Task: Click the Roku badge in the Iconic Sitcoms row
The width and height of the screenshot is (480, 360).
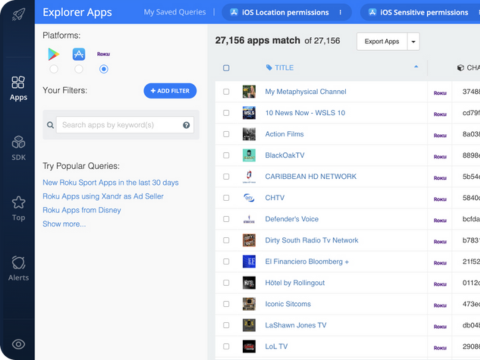Action: [x=440, y=305]
